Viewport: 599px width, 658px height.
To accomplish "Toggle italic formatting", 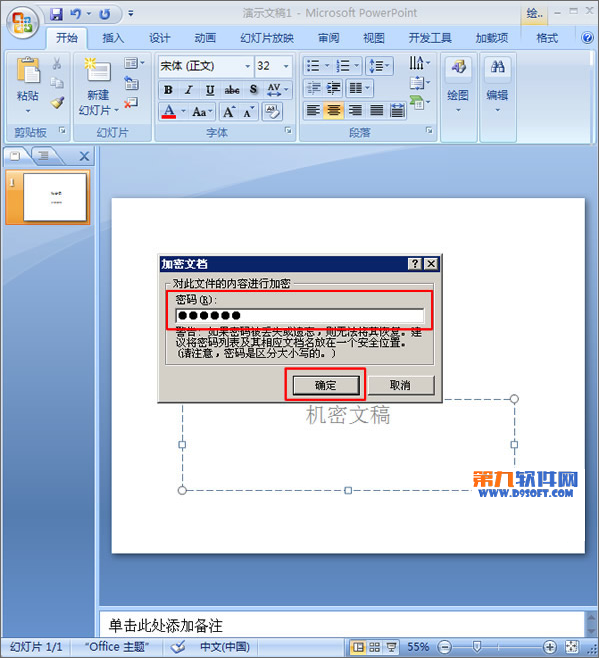I will point(189,90).
